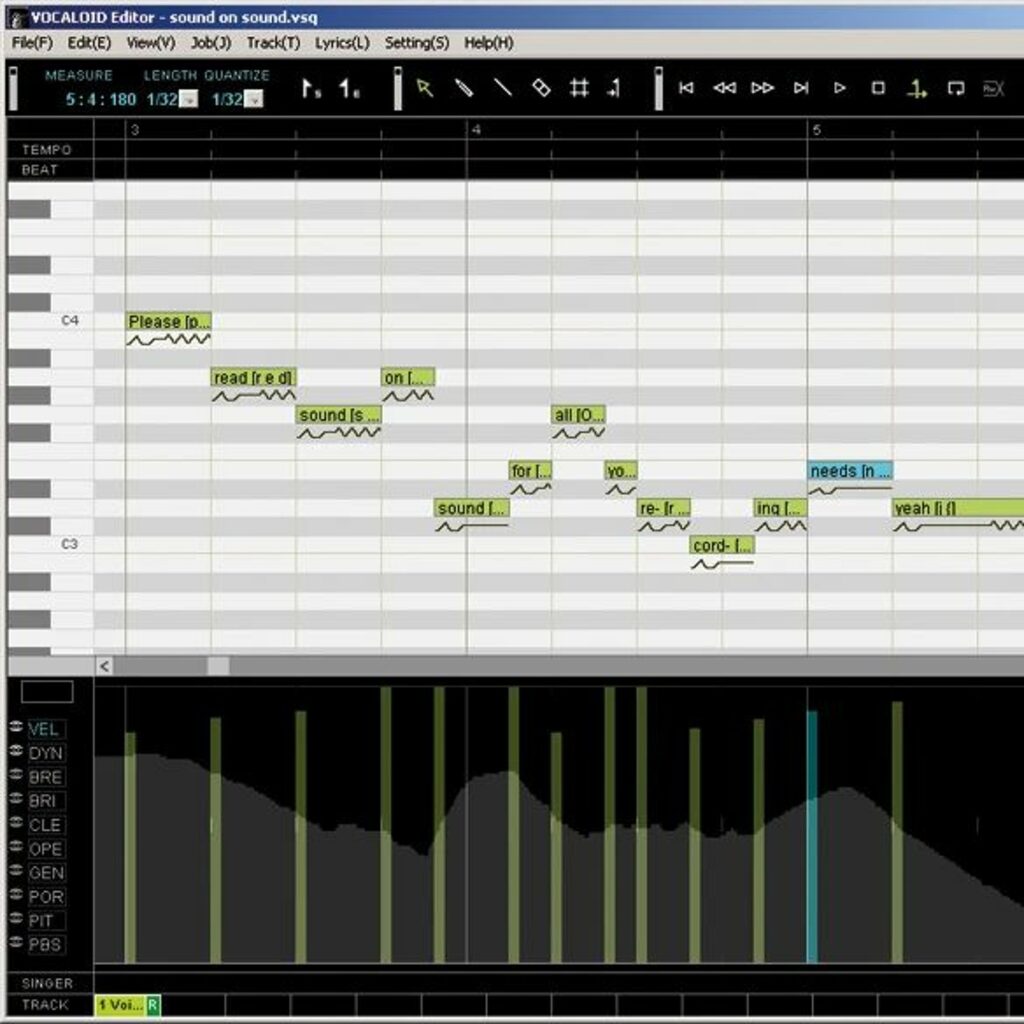Open the Lyrics(L) menu

pos(342,43)
